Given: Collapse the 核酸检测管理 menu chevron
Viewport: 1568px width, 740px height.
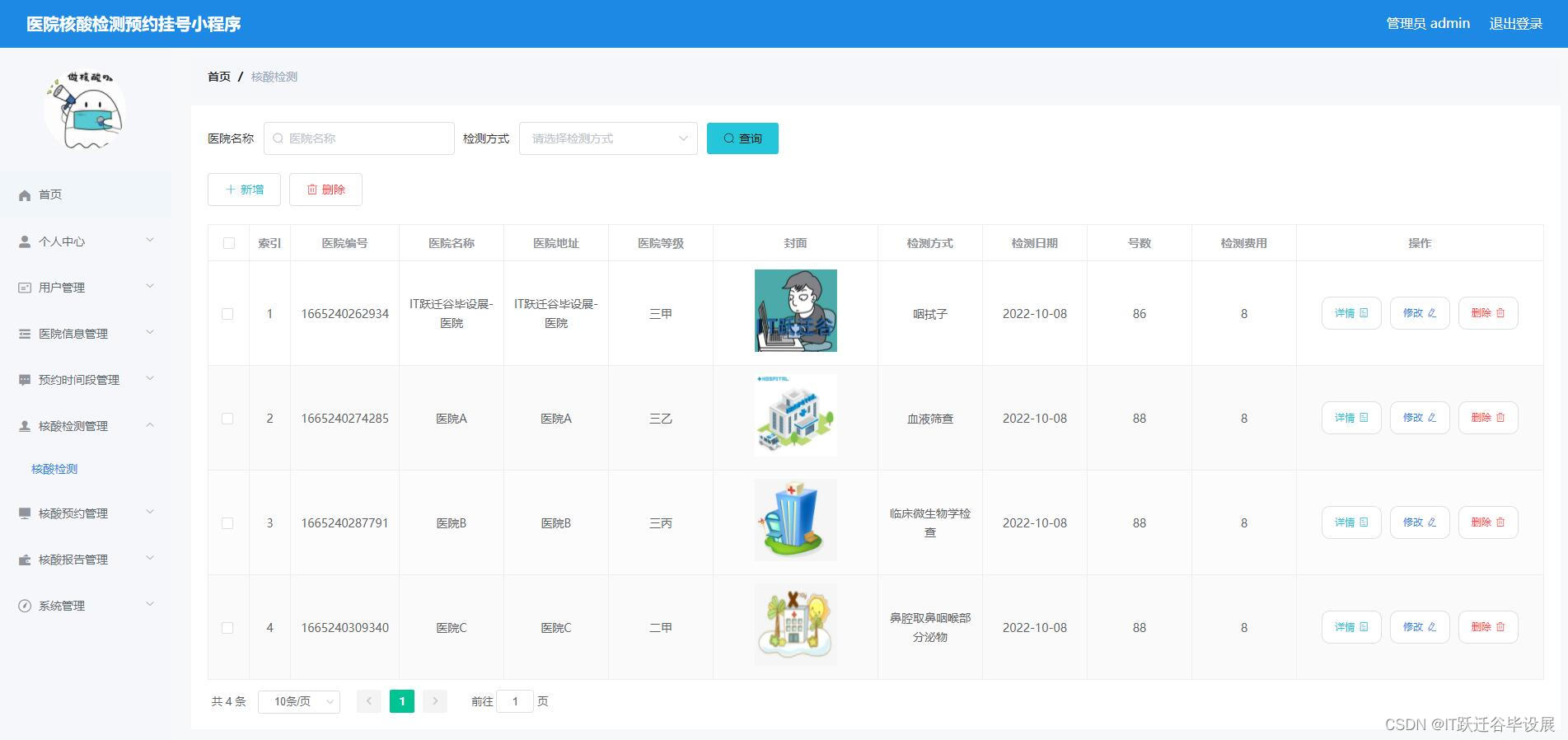Looking at the screenshot, I should (150, 425).
